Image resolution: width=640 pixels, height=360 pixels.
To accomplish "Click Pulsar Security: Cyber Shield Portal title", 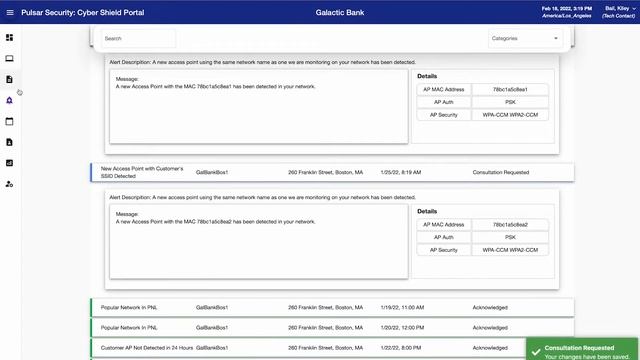I will 83,13.
